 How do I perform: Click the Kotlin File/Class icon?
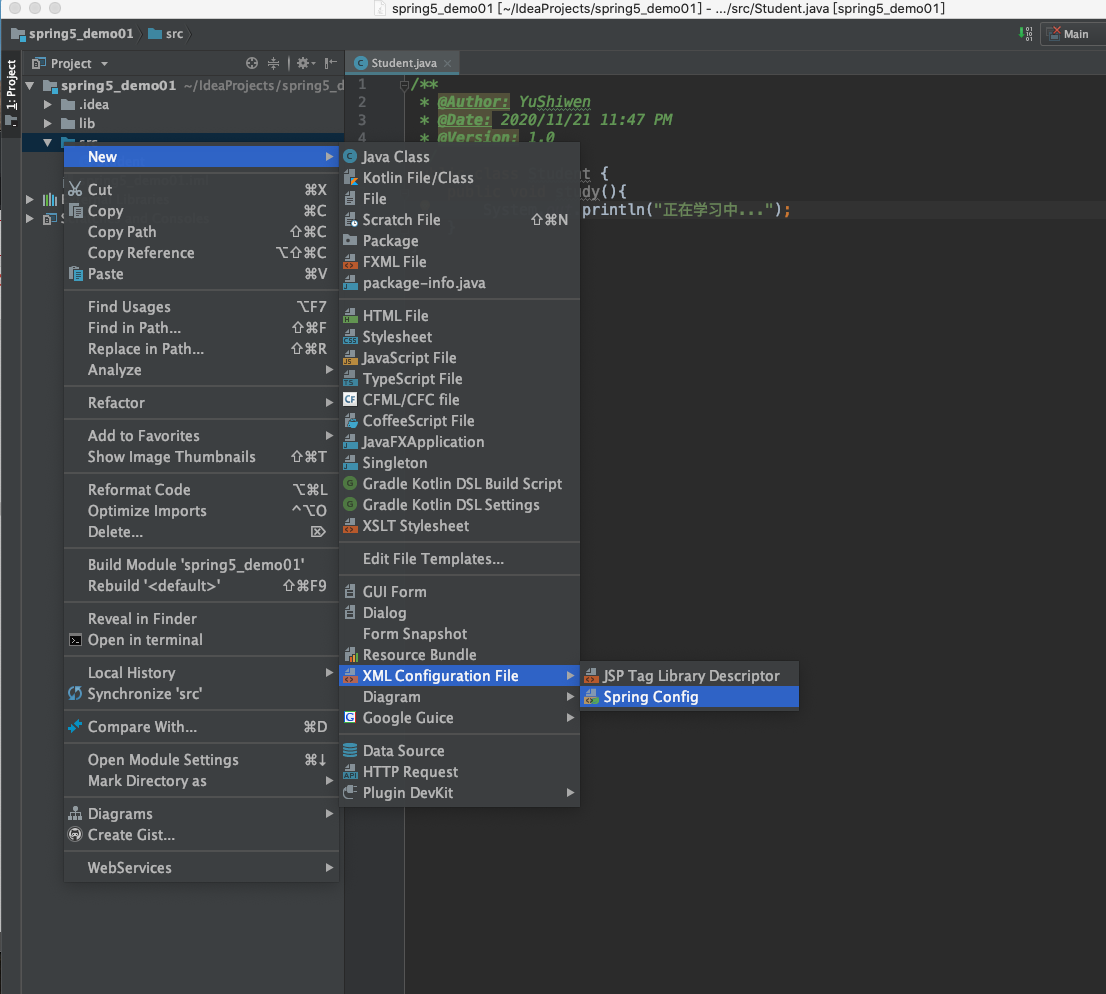pos(350,178)
